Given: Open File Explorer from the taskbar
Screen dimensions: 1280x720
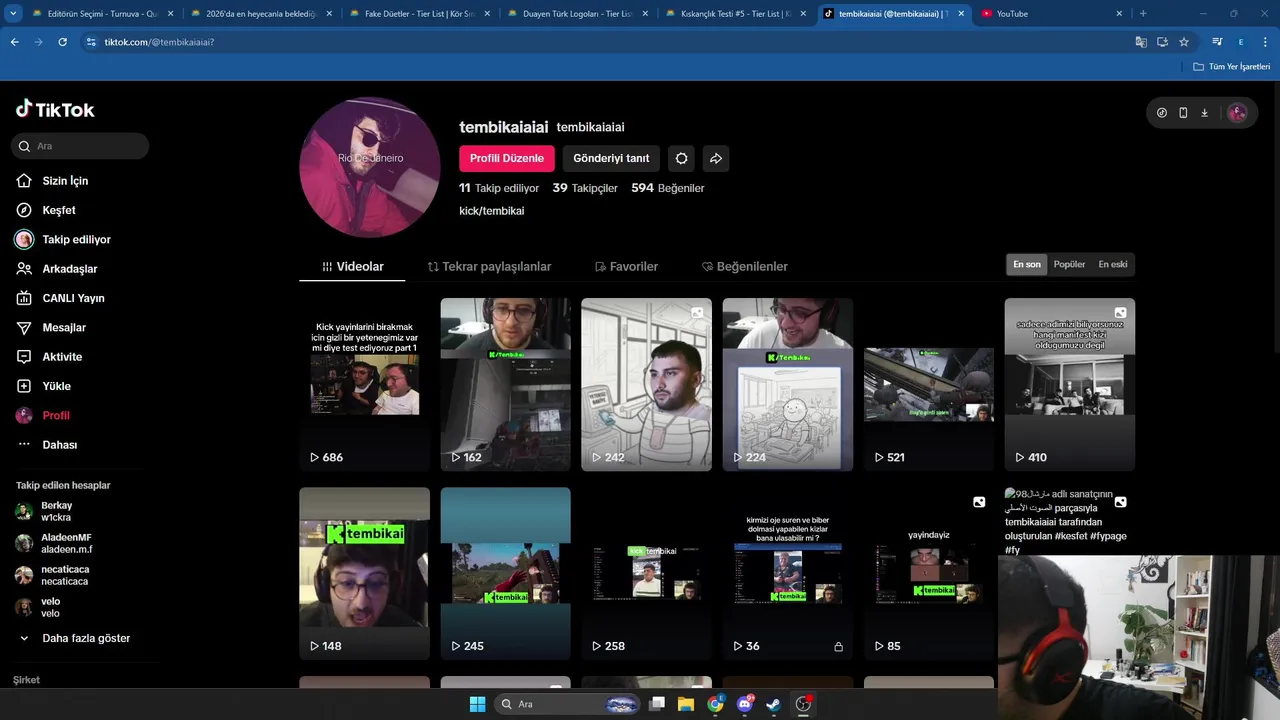Looking at the screenshot, I should click(686, 704).
